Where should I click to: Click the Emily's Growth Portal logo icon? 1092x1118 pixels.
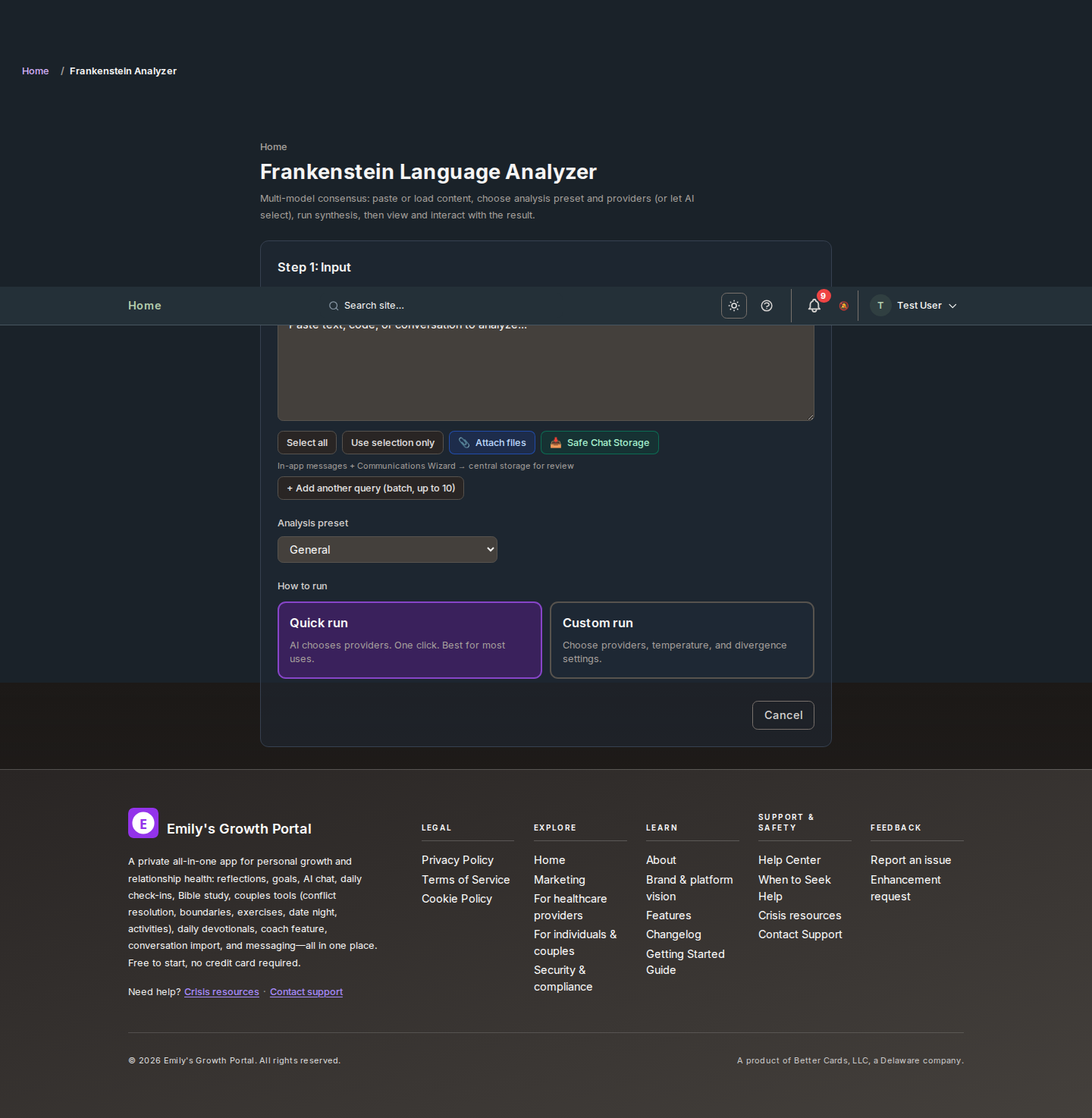pos(143,823)
